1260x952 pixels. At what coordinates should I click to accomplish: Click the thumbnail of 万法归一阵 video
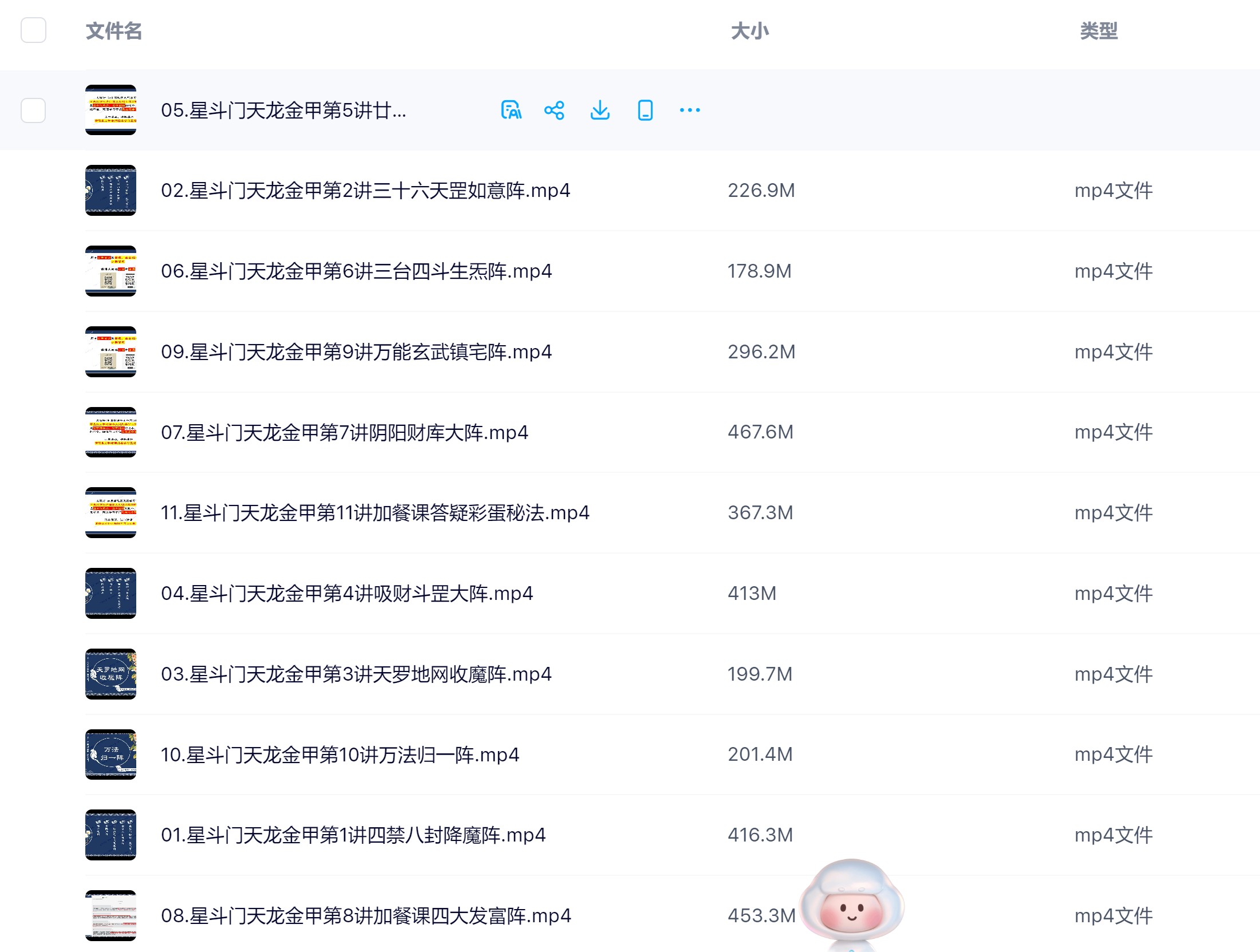pyautogui.click(x=111, y=755)
